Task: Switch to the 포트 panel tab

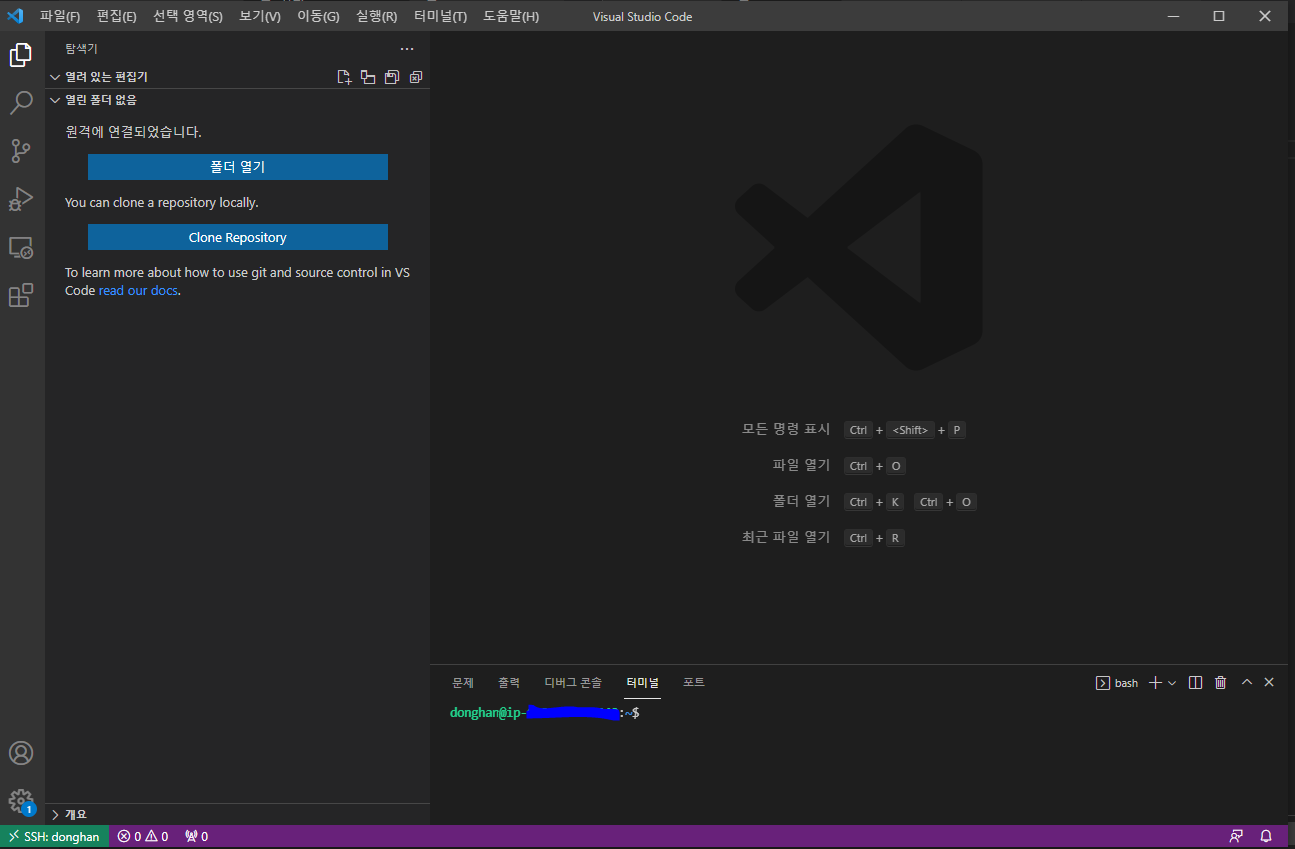Action: (x=694, y=683)
